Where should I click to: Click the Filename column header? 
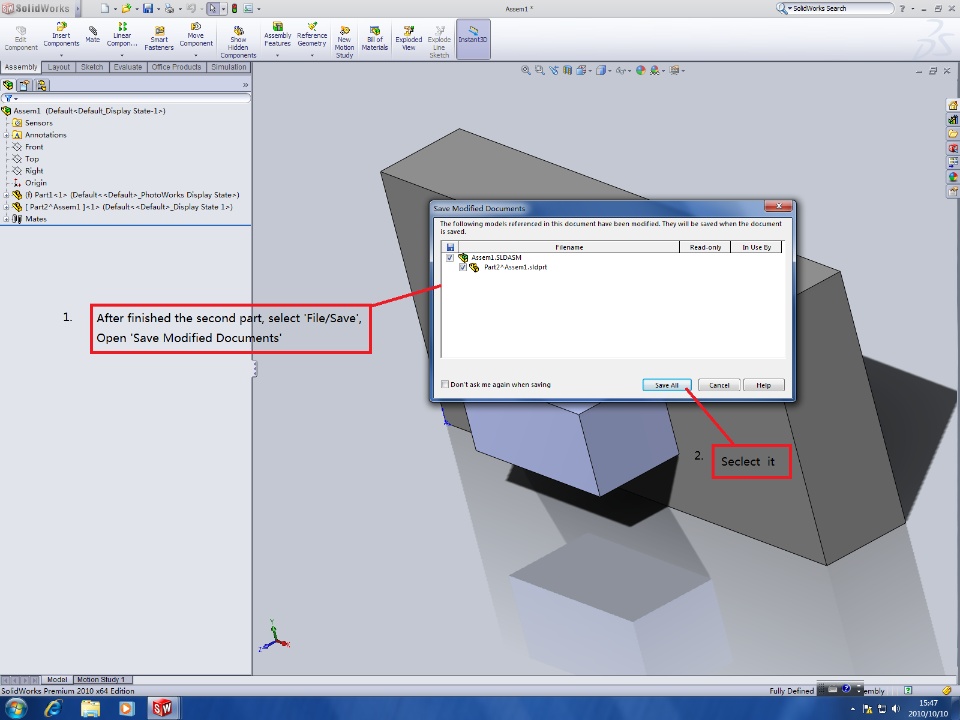569,247
